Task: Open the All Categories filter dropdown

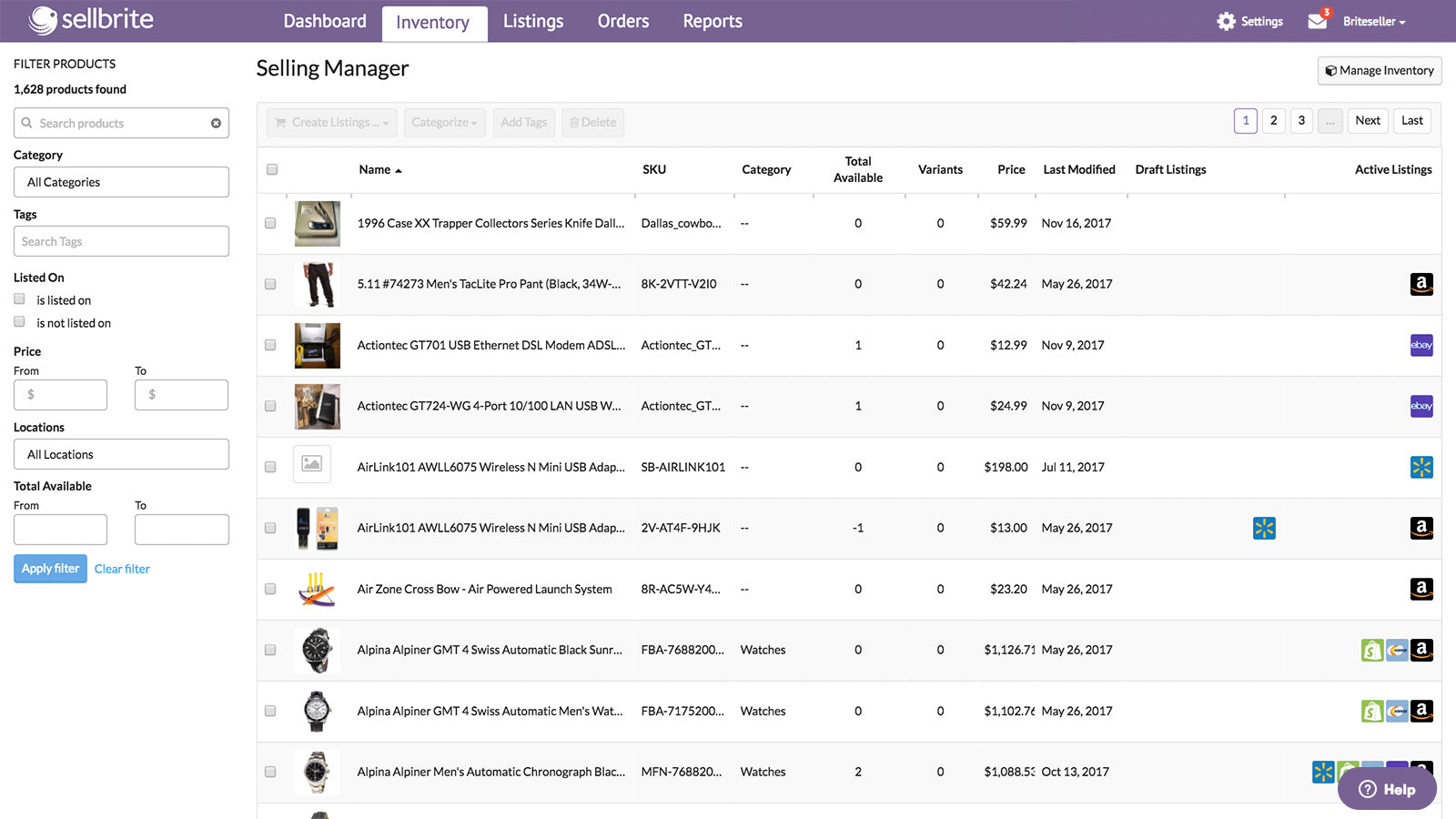Action: coord(121,182)
